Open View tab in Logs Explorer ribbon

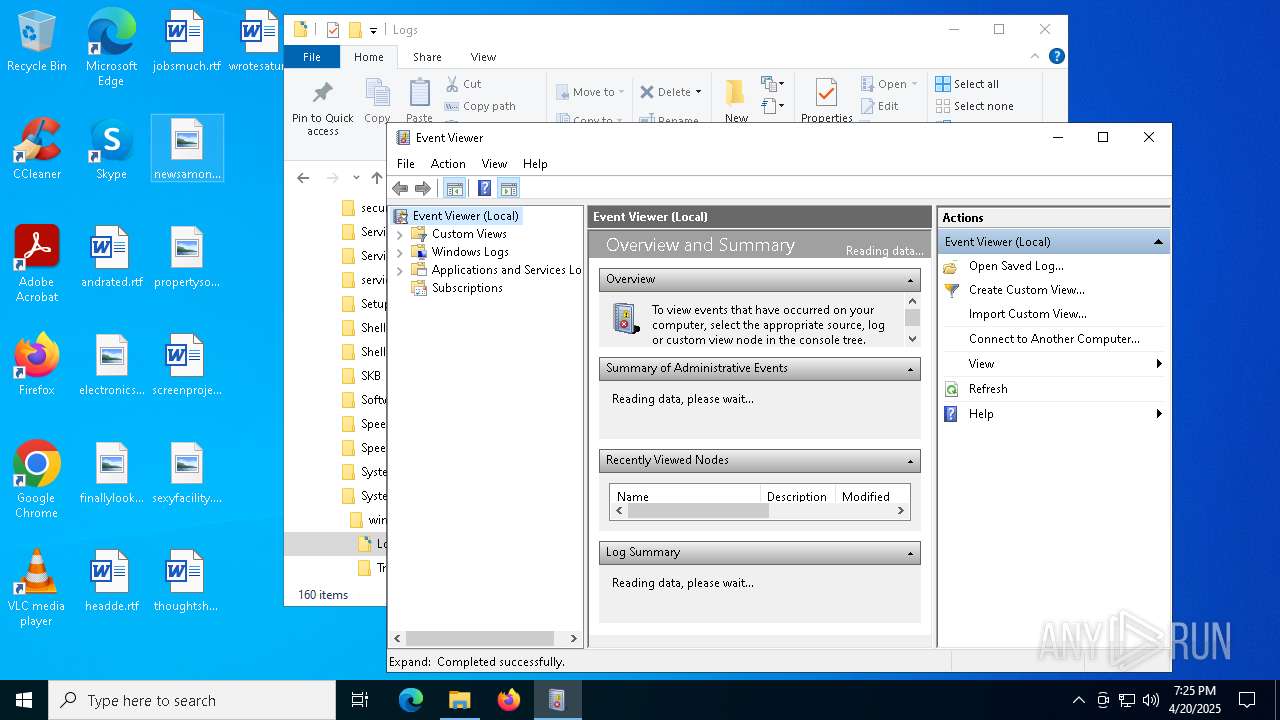[483, 57]
